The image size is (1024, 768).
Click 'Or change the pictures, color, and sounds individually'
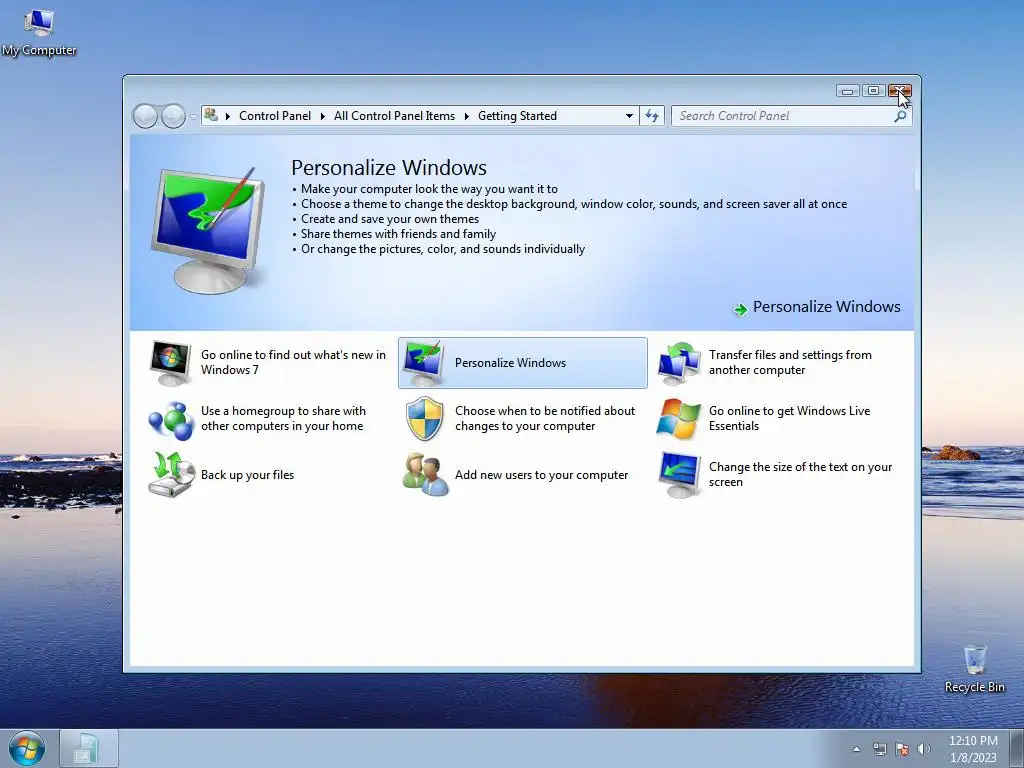click(x=443, y=249)
